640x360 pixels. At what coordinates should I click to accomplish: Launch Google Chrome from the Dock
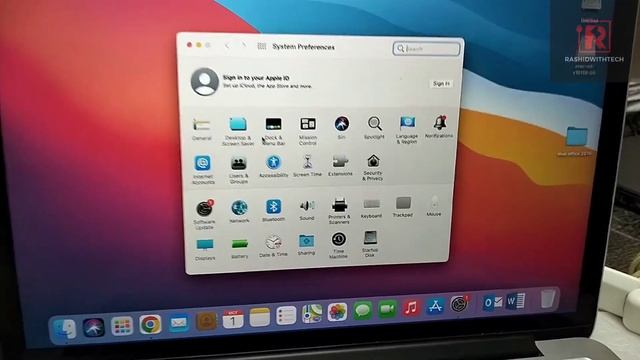tap(150, 324)
